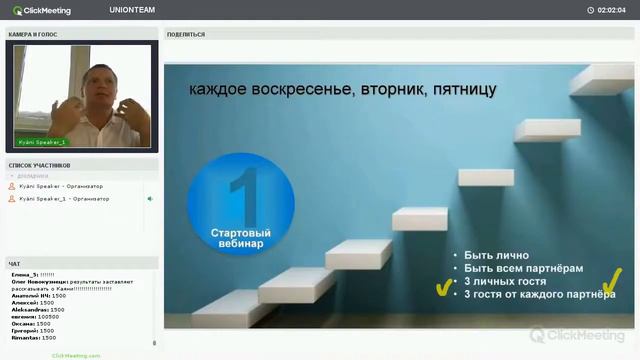
Task: Open the Камера и голос panel header
Action: click(x=82, y=34)
